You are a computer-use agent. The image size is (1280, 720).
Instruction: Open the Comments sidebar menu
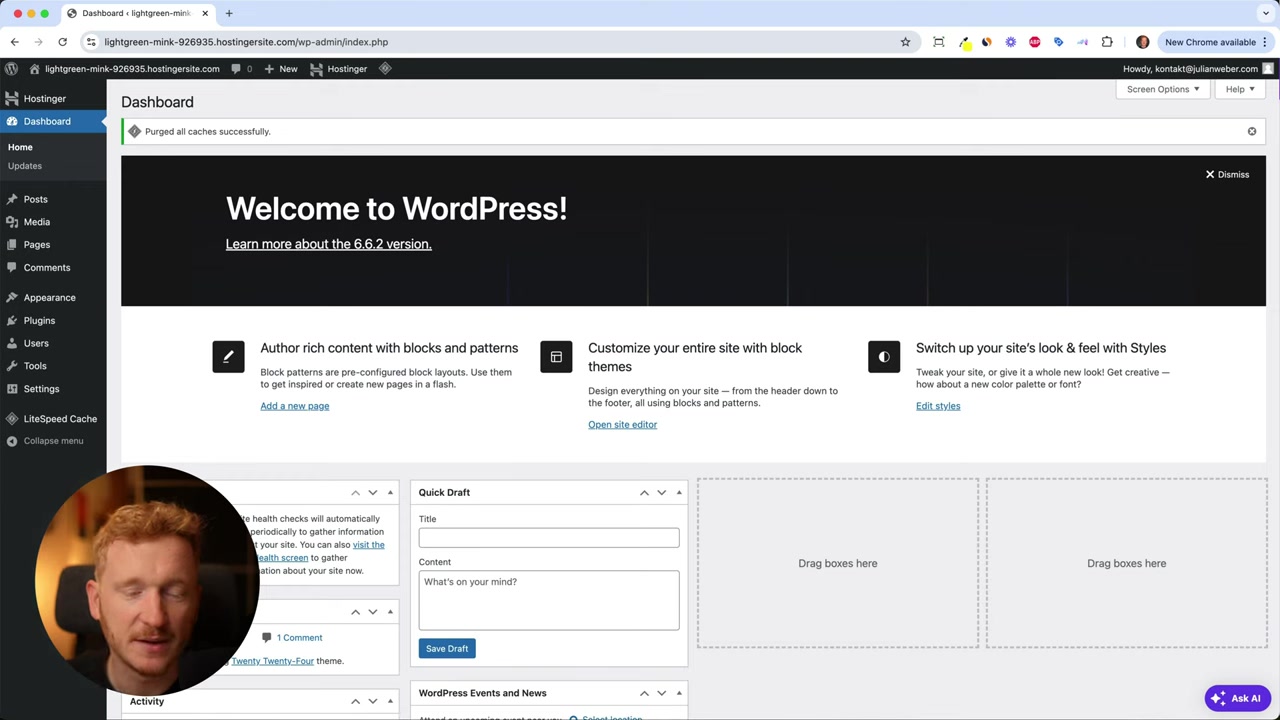tap(53, 268)
